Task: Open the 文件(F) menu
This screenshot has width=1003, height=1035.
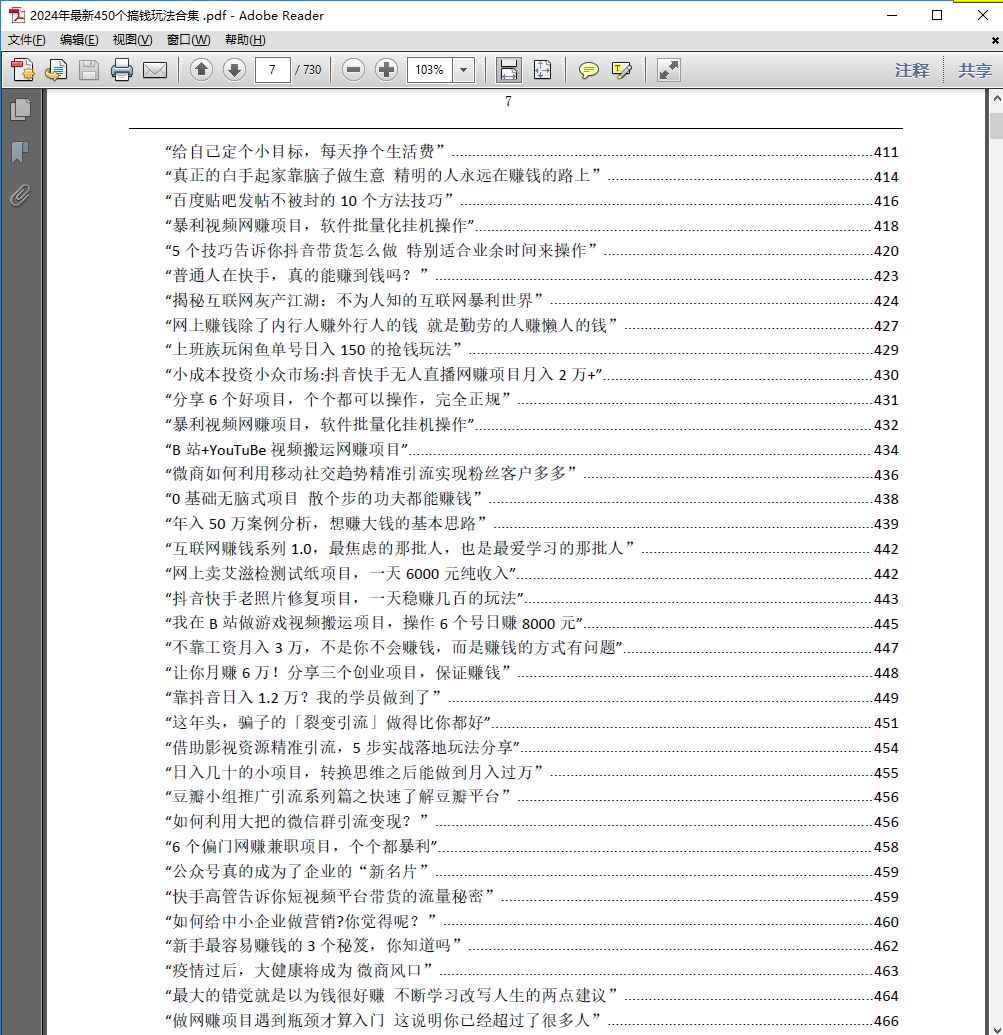Action: point(26,40)
